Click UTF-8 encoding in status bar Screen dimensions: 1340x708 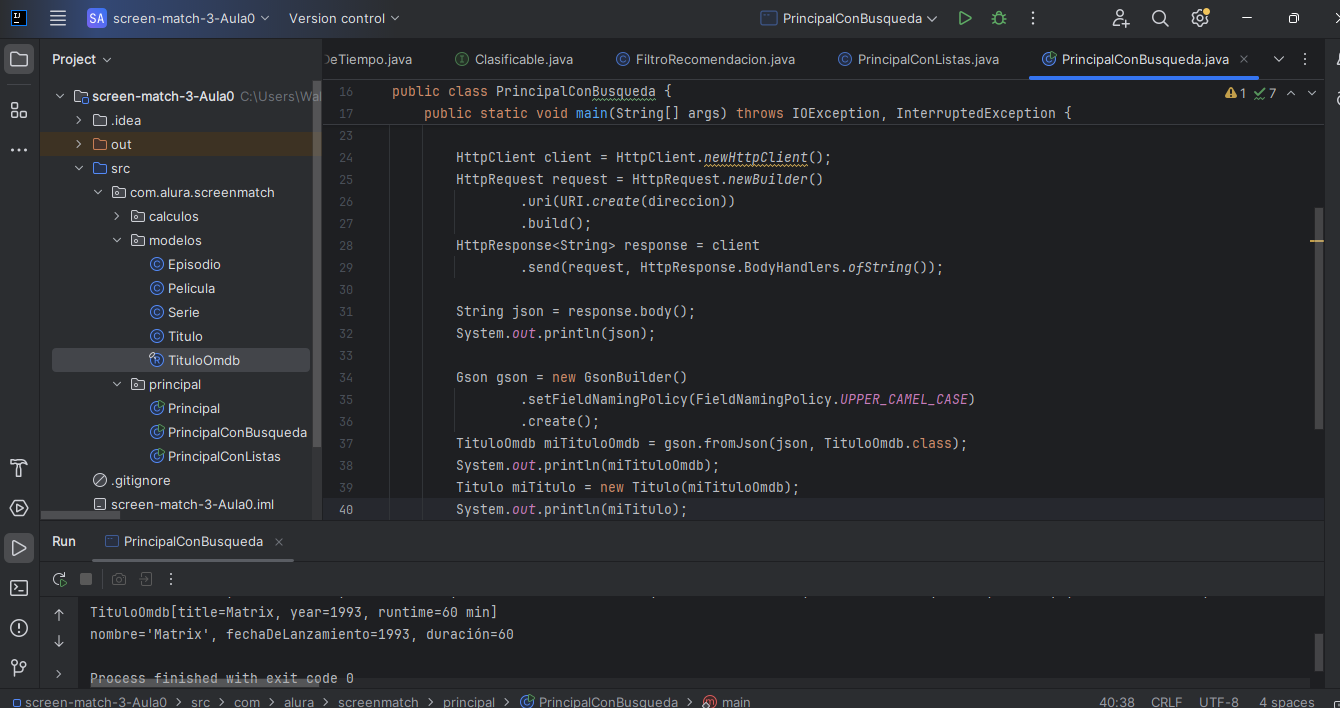1219,702
